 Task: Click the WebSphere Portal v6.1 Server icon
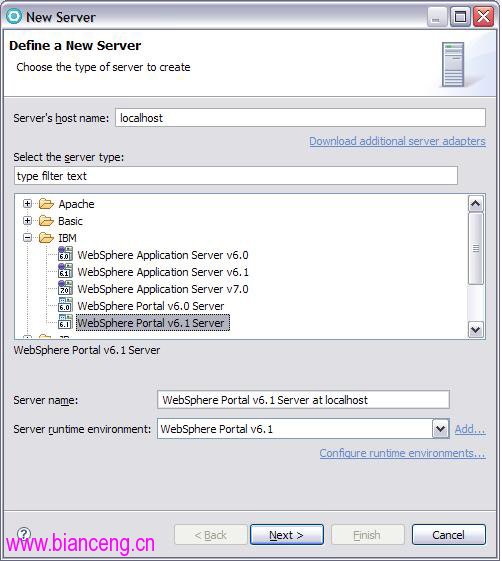(65, 322)
